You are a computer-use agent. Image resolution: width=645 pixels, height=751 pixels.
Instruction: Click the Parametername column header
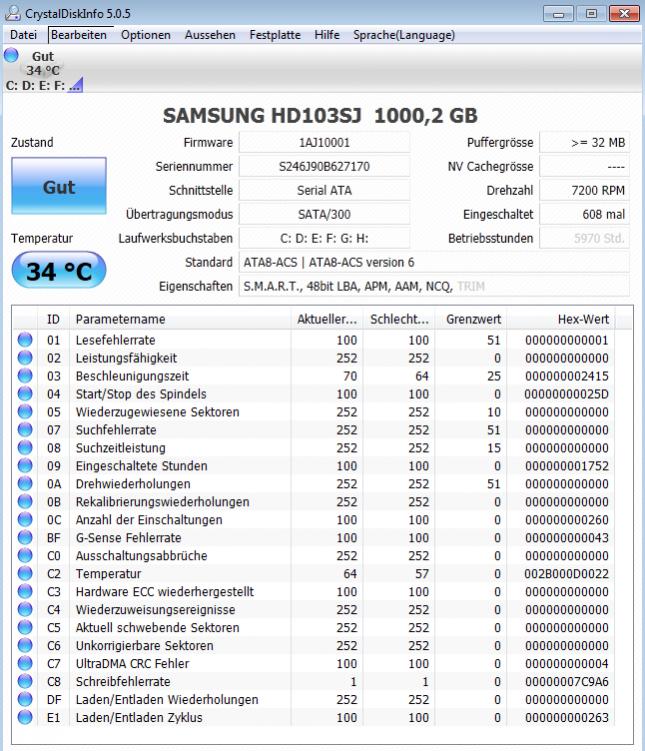pyautogui.click(x=180, y=319)
